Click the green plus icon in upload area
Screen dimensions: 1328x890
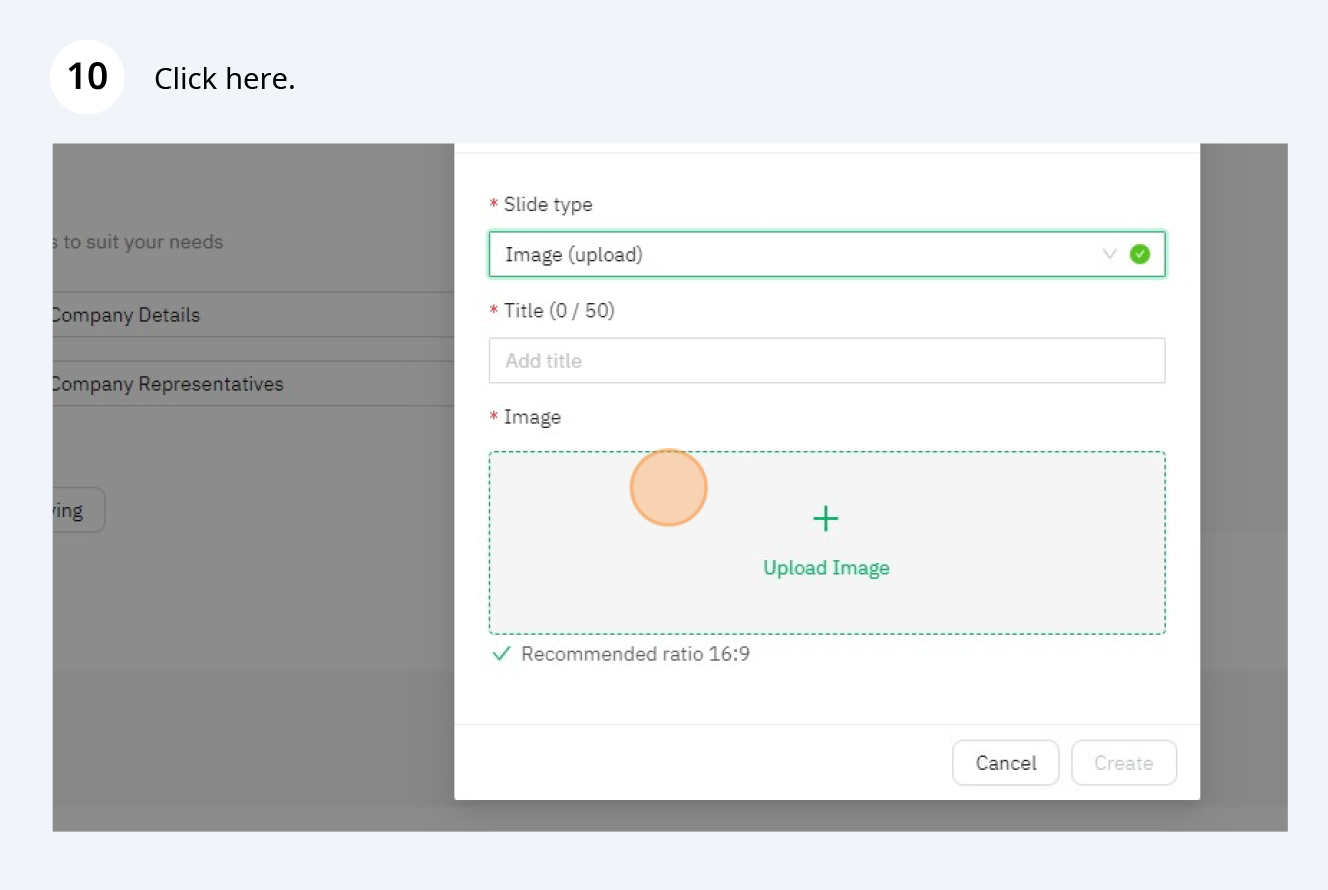point(825,519)
